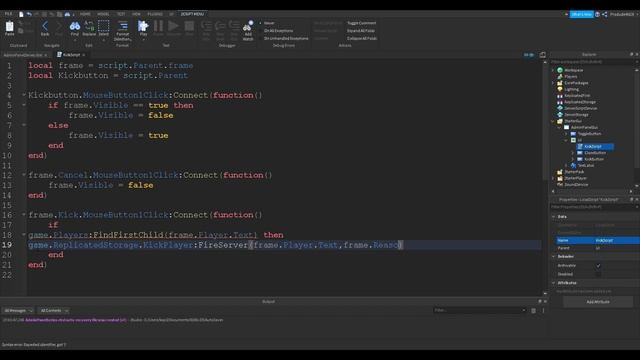
Task: Switch to the first script editor tab
Action: coord(24,55)
